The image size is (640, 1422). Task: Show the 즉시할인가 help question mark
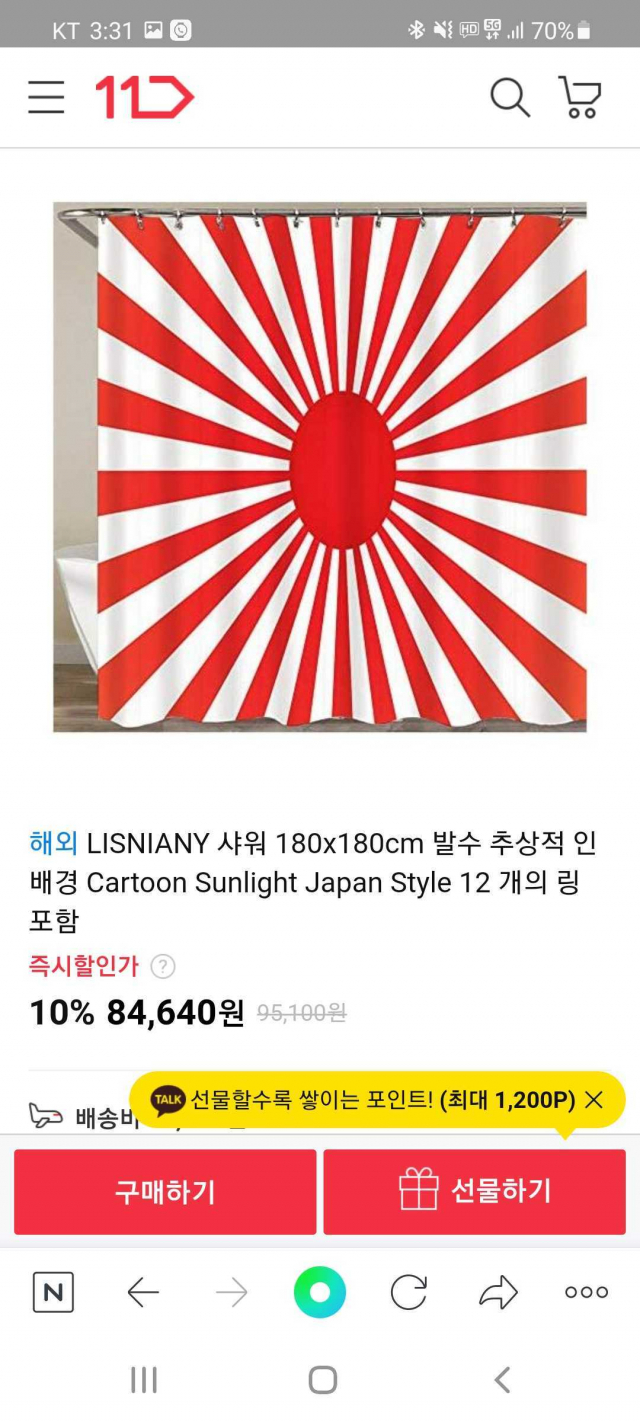pos(163,967)
